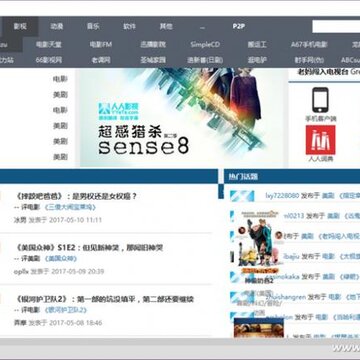Open user nl0213 in hot topics
Viewport: 360px width, 360px height.
294,216
